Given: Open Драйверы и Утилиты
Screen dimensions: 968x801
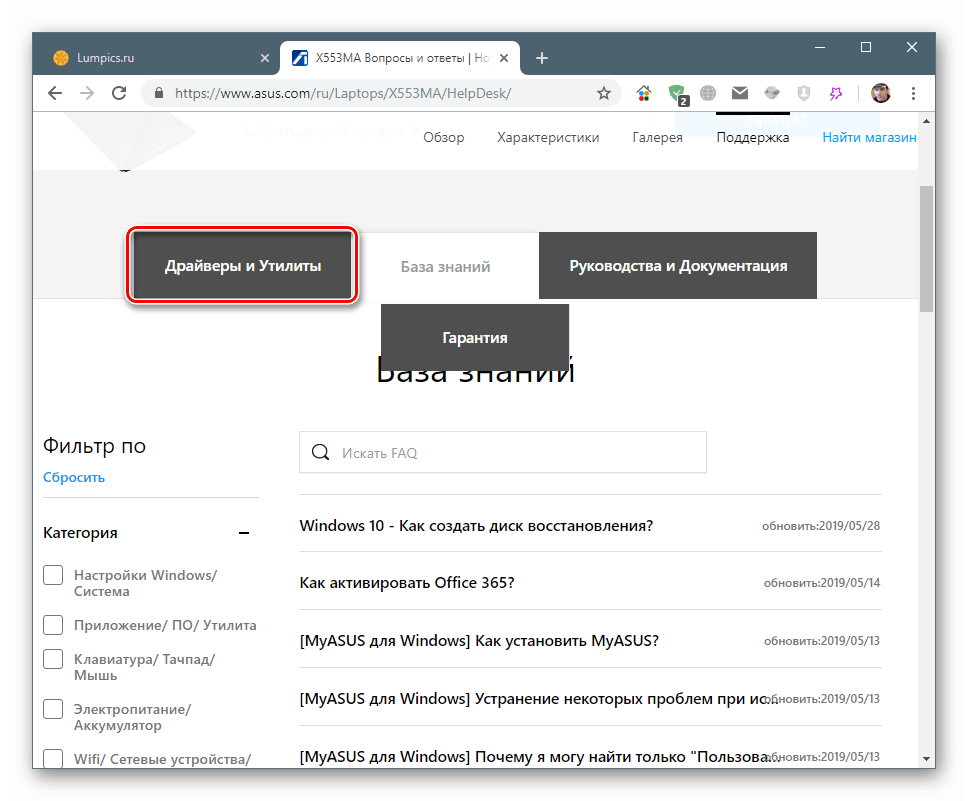Looking at the screenshot, I should (243, 266).
